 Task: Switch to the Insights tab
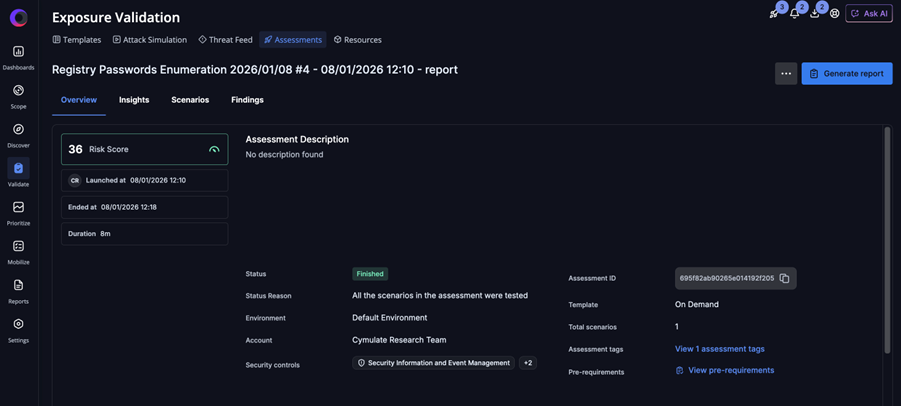[x=134, y=100]
